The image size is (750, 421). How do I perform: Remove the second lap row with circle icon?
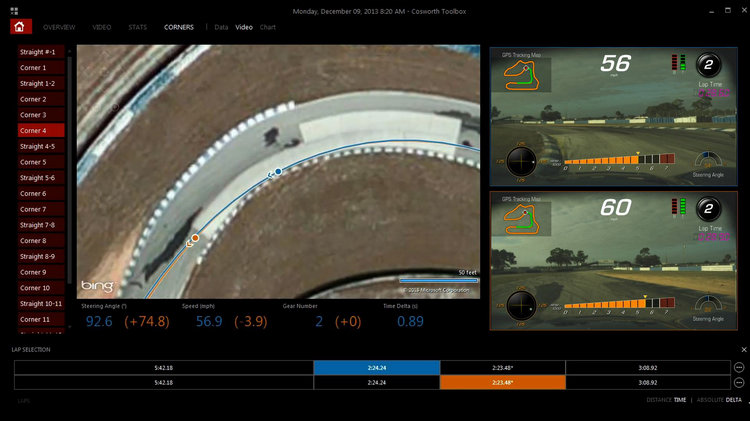[x=739, y=382]
